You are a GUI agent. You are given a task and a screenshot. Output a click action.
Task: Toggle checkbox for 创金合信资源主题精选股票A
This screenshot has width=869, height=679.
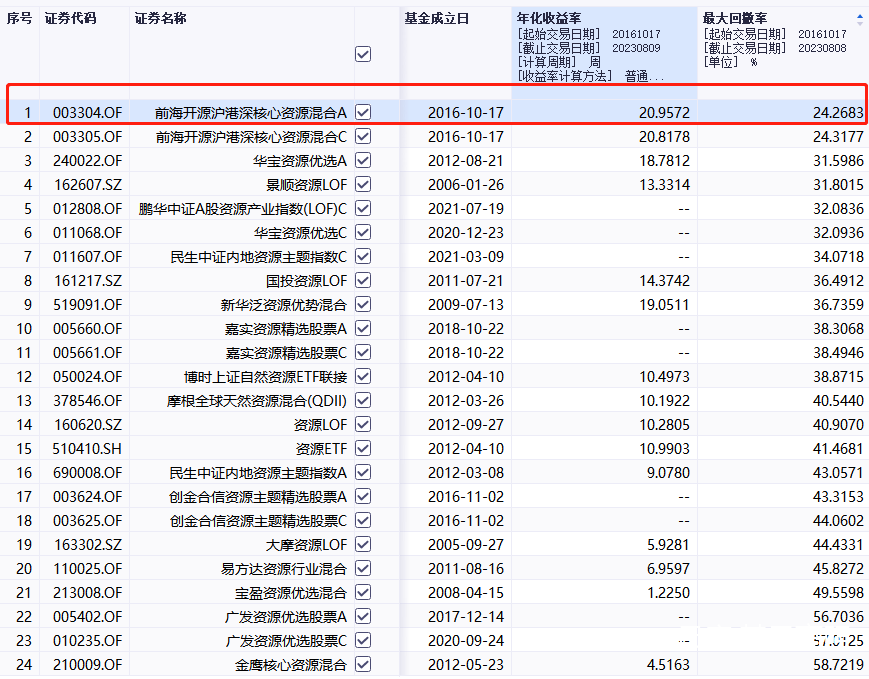pyautogui.click(x=363, y=497)
